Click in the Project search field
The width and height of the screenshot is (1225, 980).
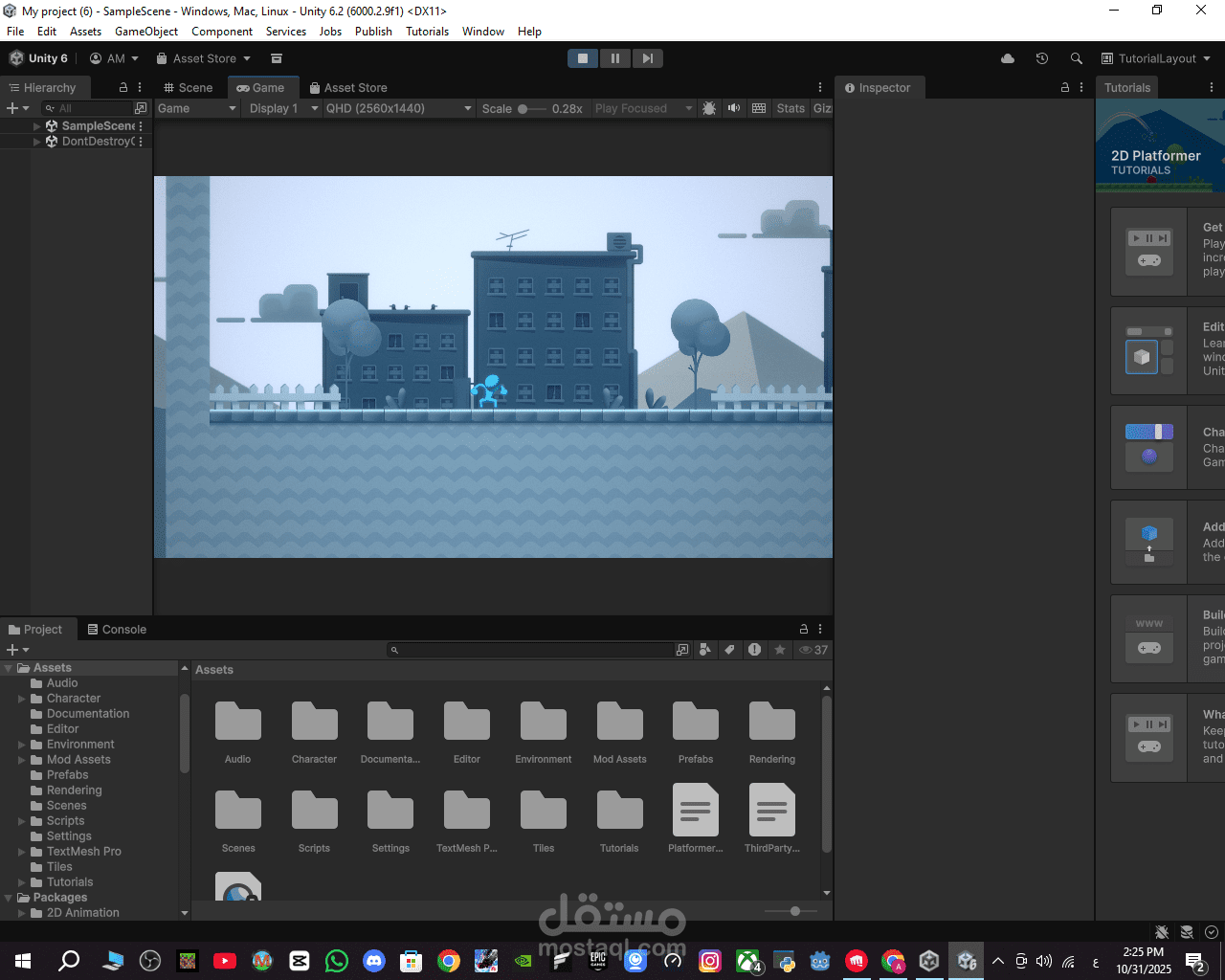(x=530, y=650)
